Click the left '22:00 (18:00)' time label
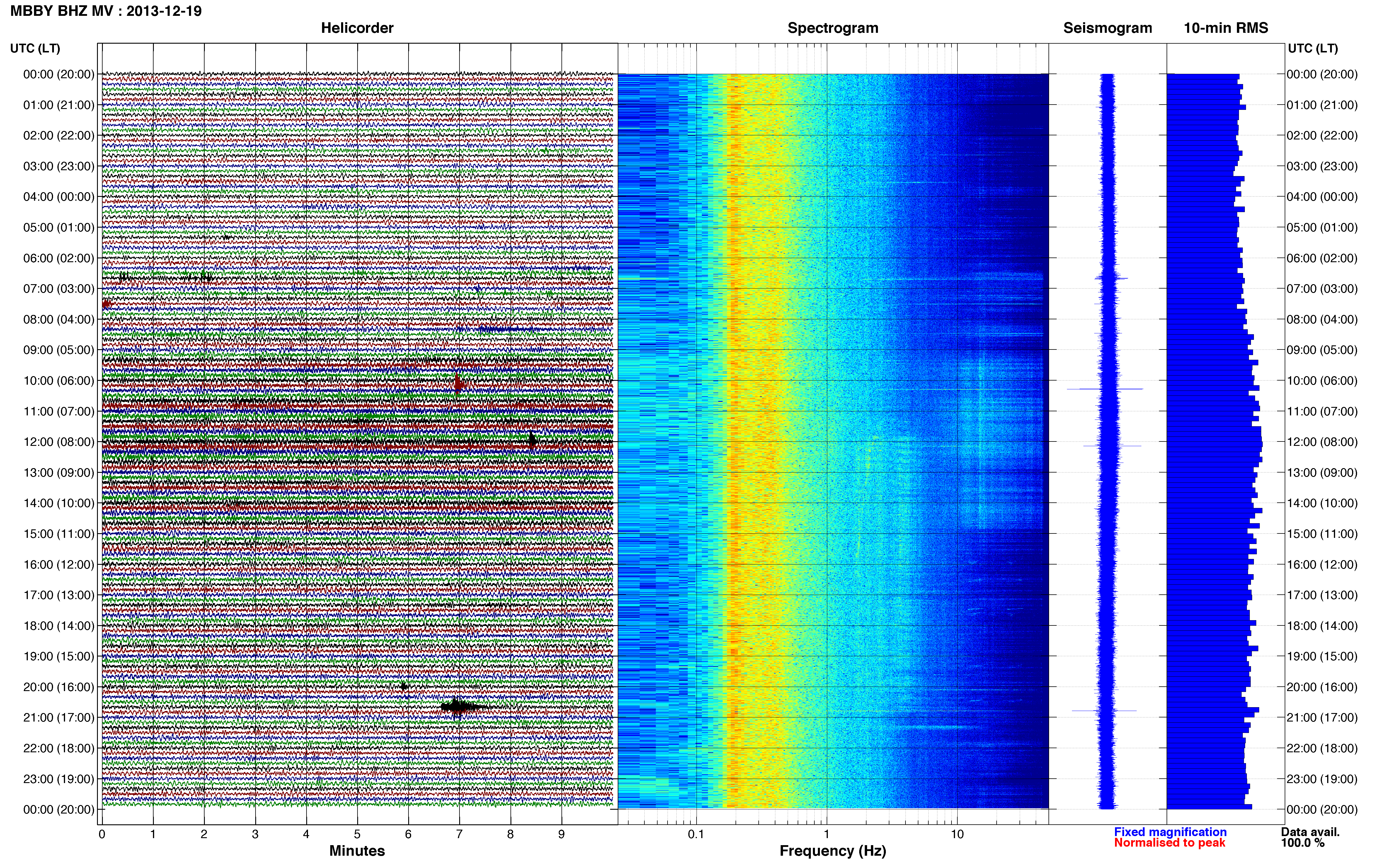Viewport: 1389px width, 868px height. coord(59,748)
